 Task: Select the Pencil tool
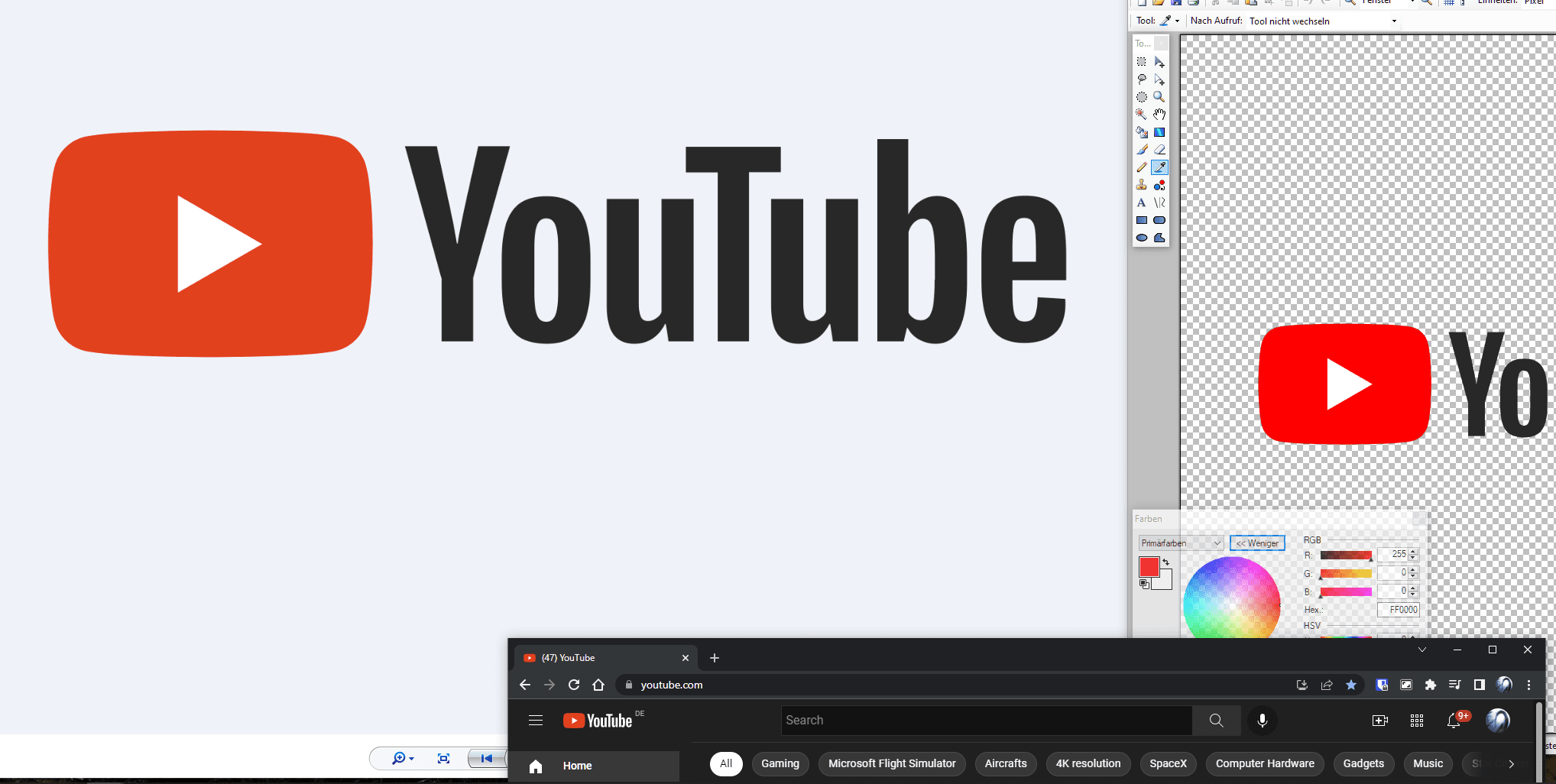[1142, 167]
